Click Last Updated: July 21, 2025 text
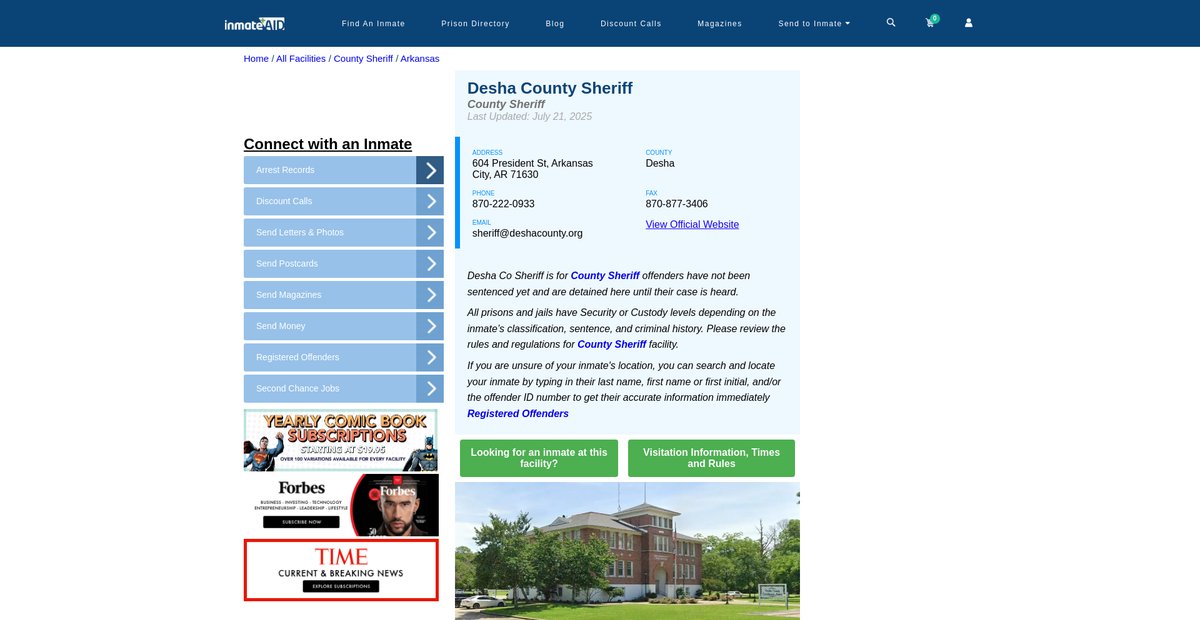This screenshot has height=620, width=1200. (530, 117)
